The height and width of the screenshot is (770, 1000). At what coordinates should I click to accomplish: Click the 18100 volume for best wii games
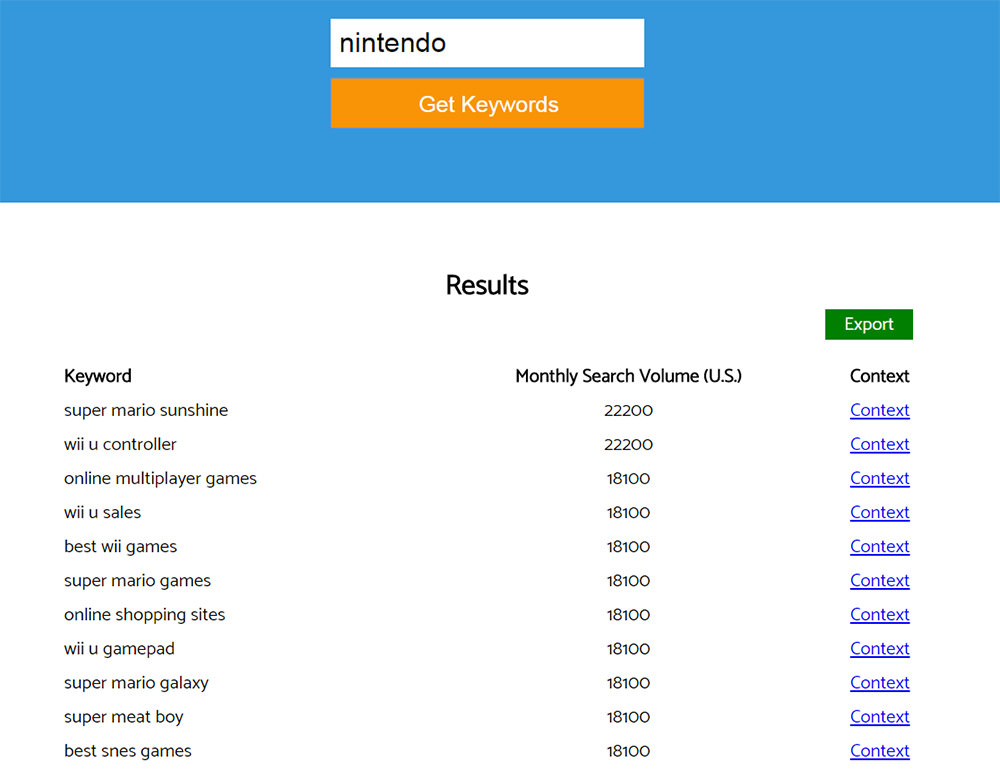(628, 547)
